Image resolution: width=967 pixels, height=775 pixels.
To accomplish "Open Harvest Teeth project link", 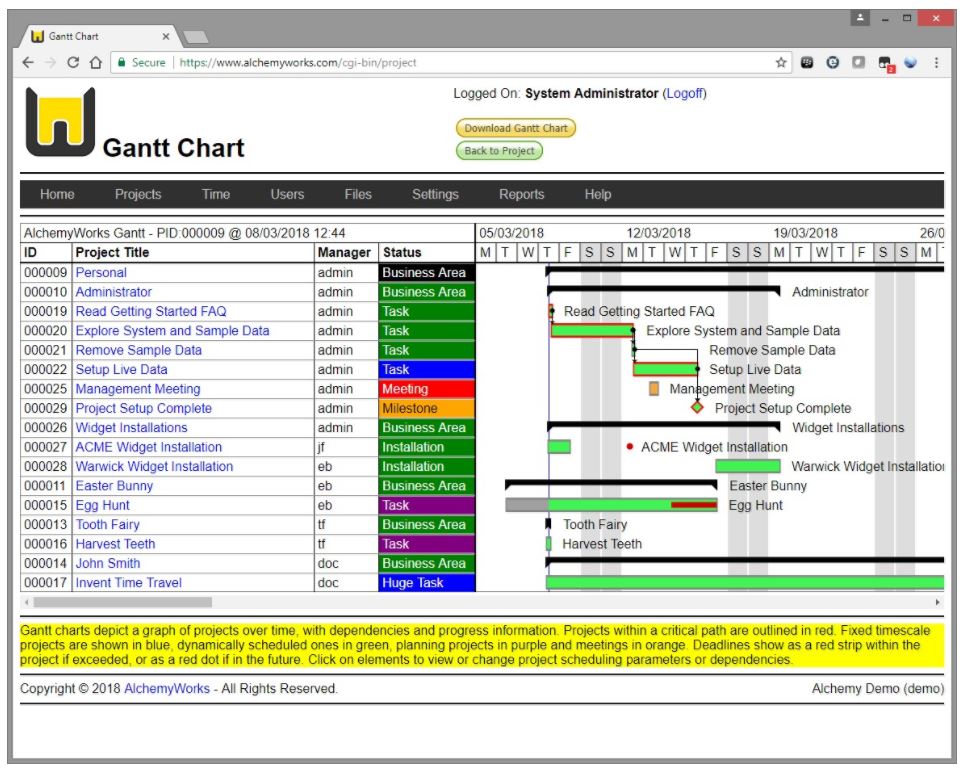I will click(x=115, y=544).
